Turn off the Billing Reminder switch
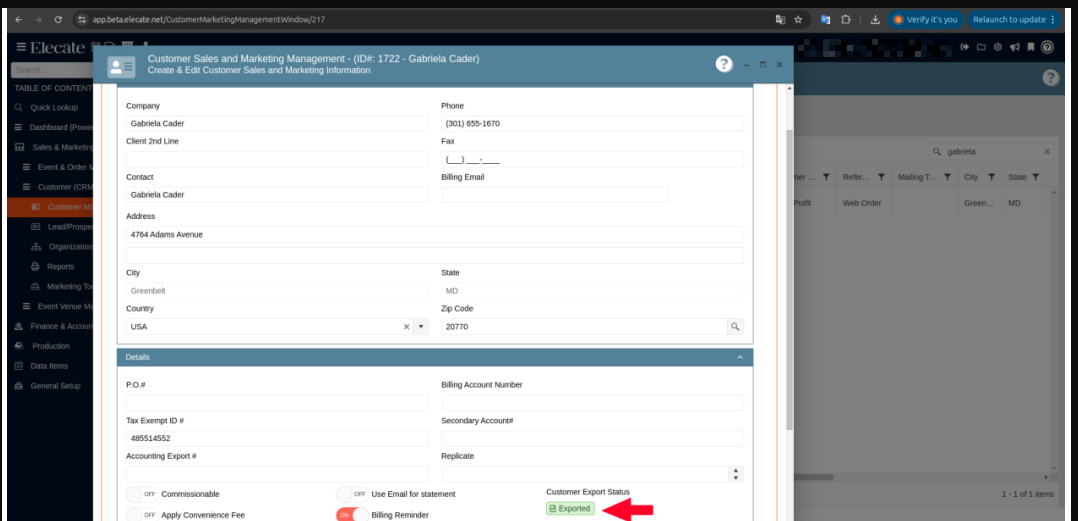The image size is (1078, 521). click(352, 514)
